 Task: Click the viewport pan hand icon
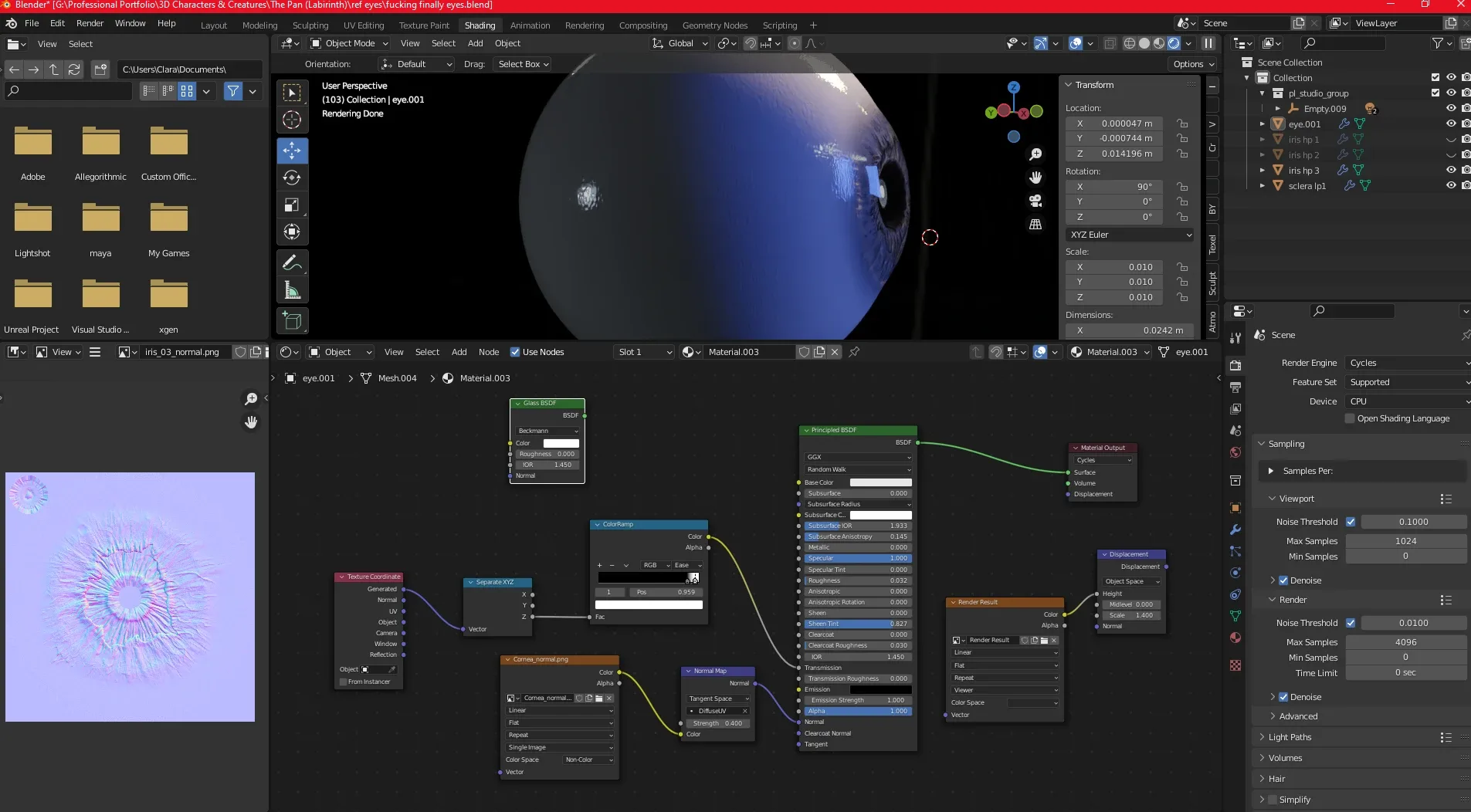click(1035, 178)
